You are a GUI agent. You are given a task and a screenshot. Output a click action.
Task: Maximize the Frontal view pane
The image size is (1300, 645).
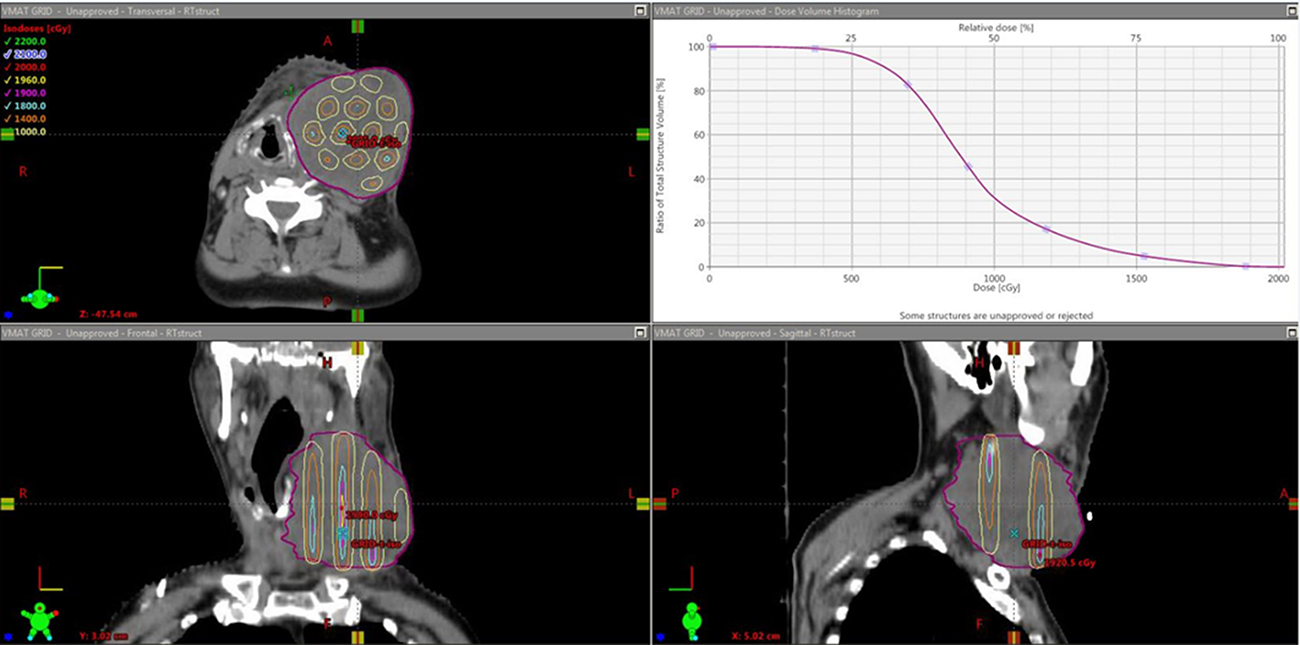(x=641, y=332)
